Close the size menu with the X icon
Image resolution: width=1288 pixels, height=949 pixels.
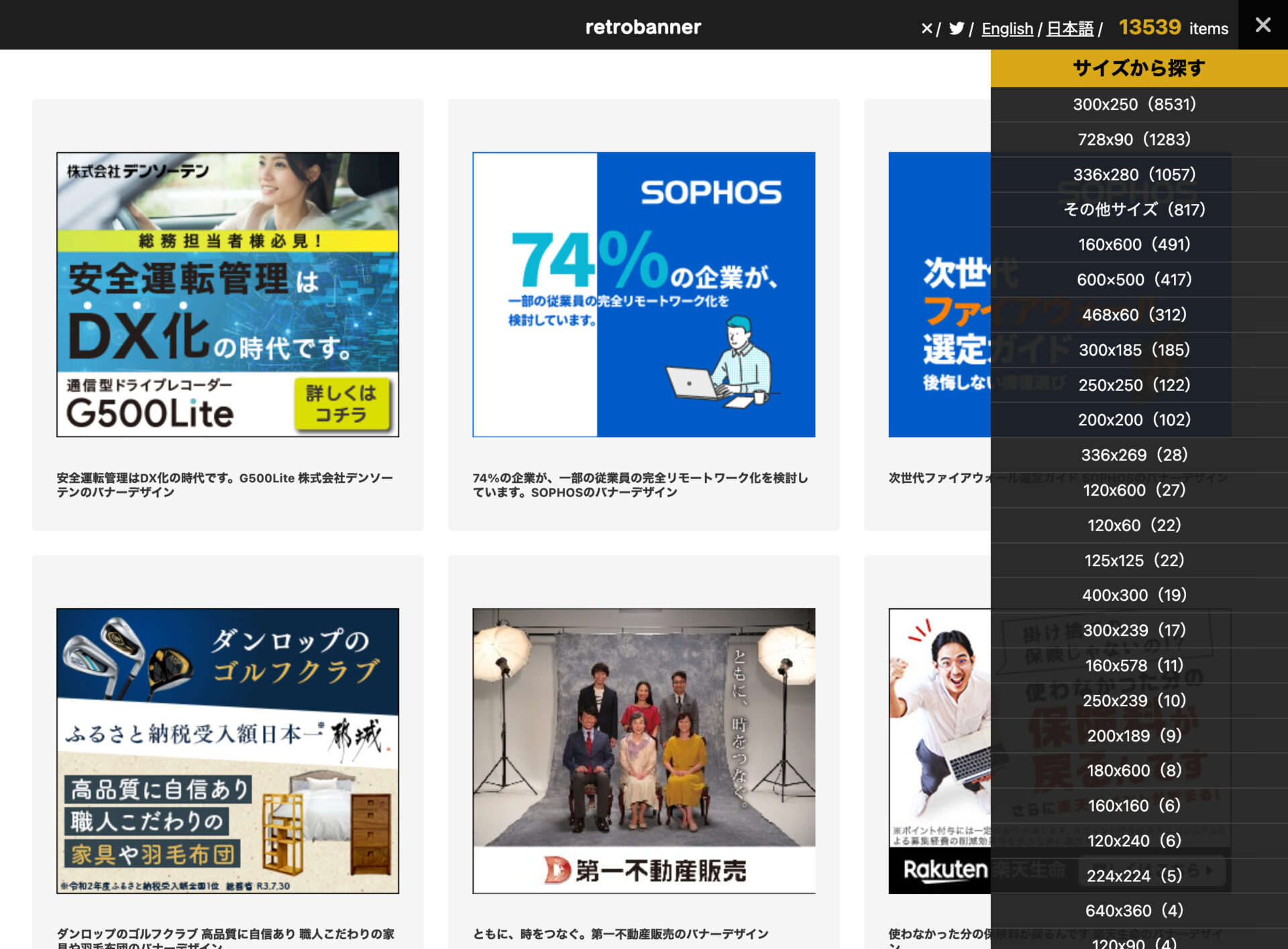pyautogui.click(x=1263, y=25)
